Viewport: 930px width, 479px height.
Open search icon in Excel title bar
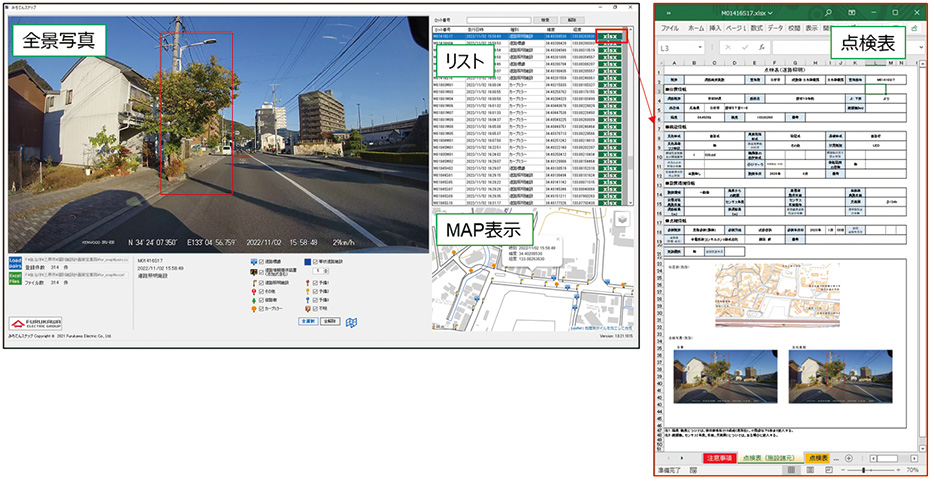(829, 13)
